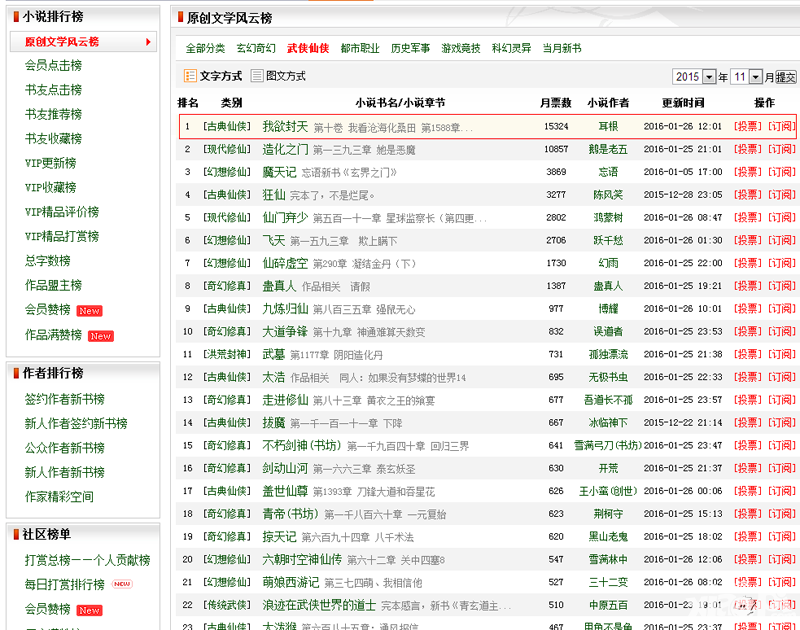Open the year 2015 dropdown

point(709,77)
